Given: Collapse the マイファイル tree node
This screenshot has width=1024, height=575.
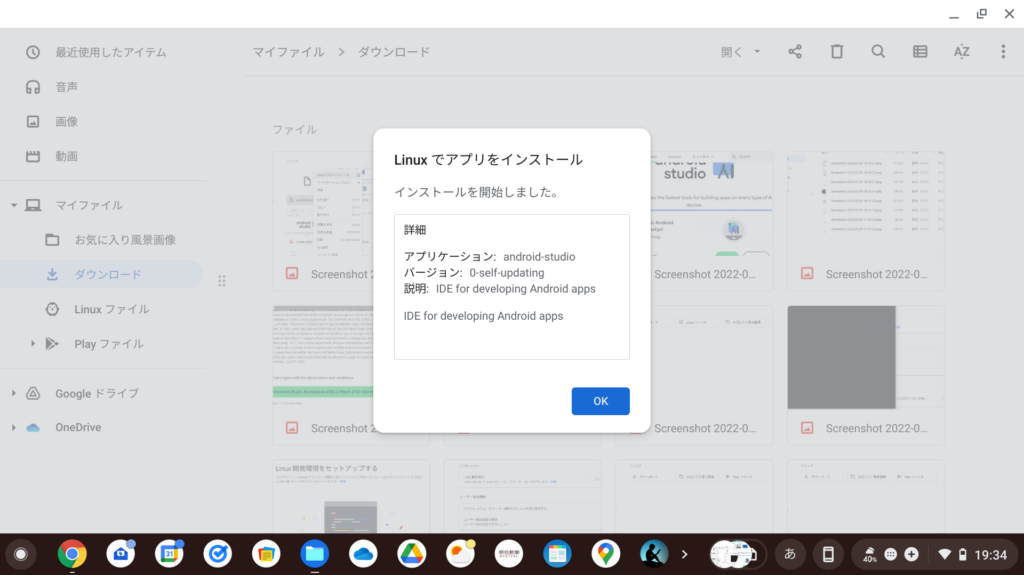Looking at the screenshot, I should (14, 205).
